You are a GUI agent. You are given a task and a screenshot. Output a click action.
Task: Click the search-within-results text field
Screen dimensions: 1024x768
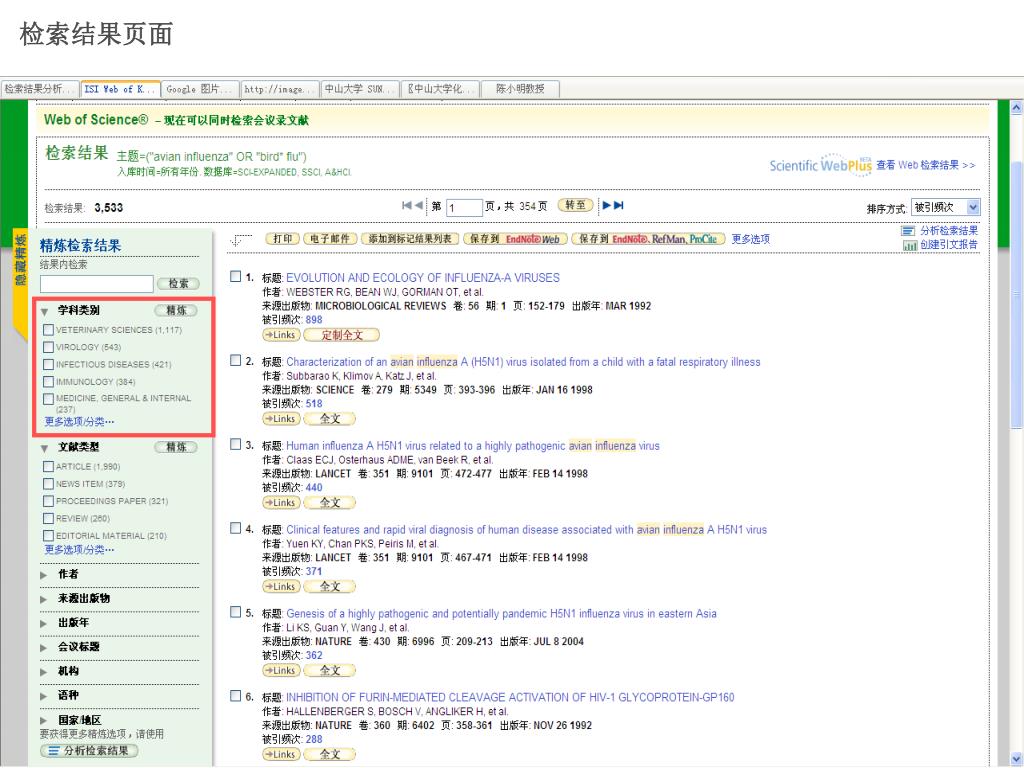97,284
